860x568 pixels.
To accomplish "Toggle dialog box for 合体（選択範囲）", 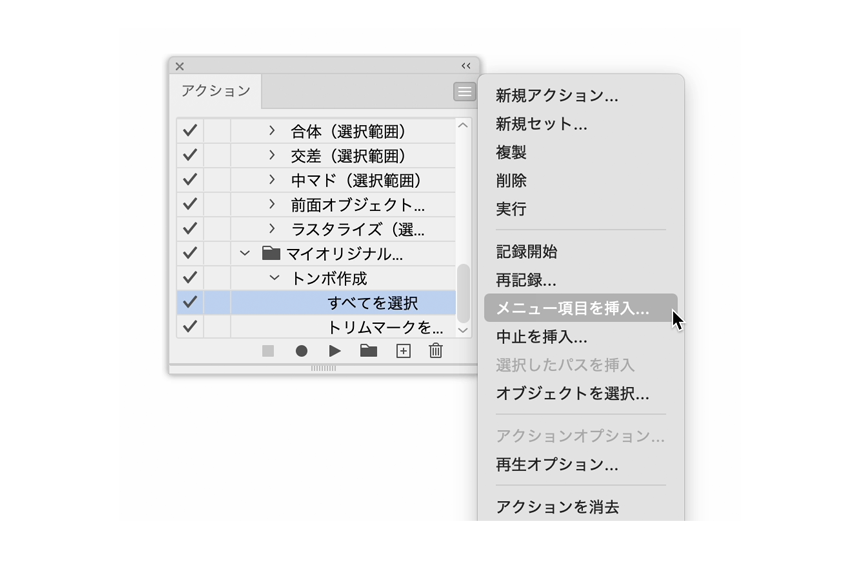I will tap(217, 130).
